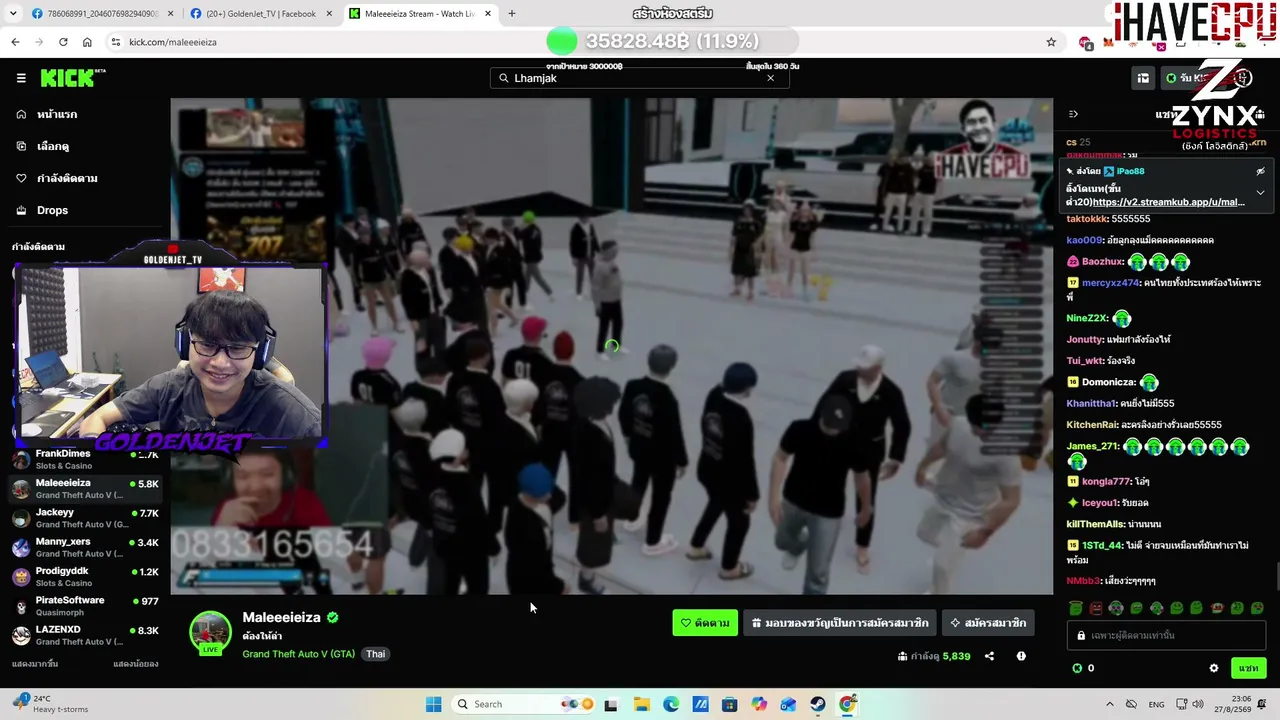The image size is (1280, 720).
Task: Click the KitchenRai username in chat
Action: point(1092,425)
